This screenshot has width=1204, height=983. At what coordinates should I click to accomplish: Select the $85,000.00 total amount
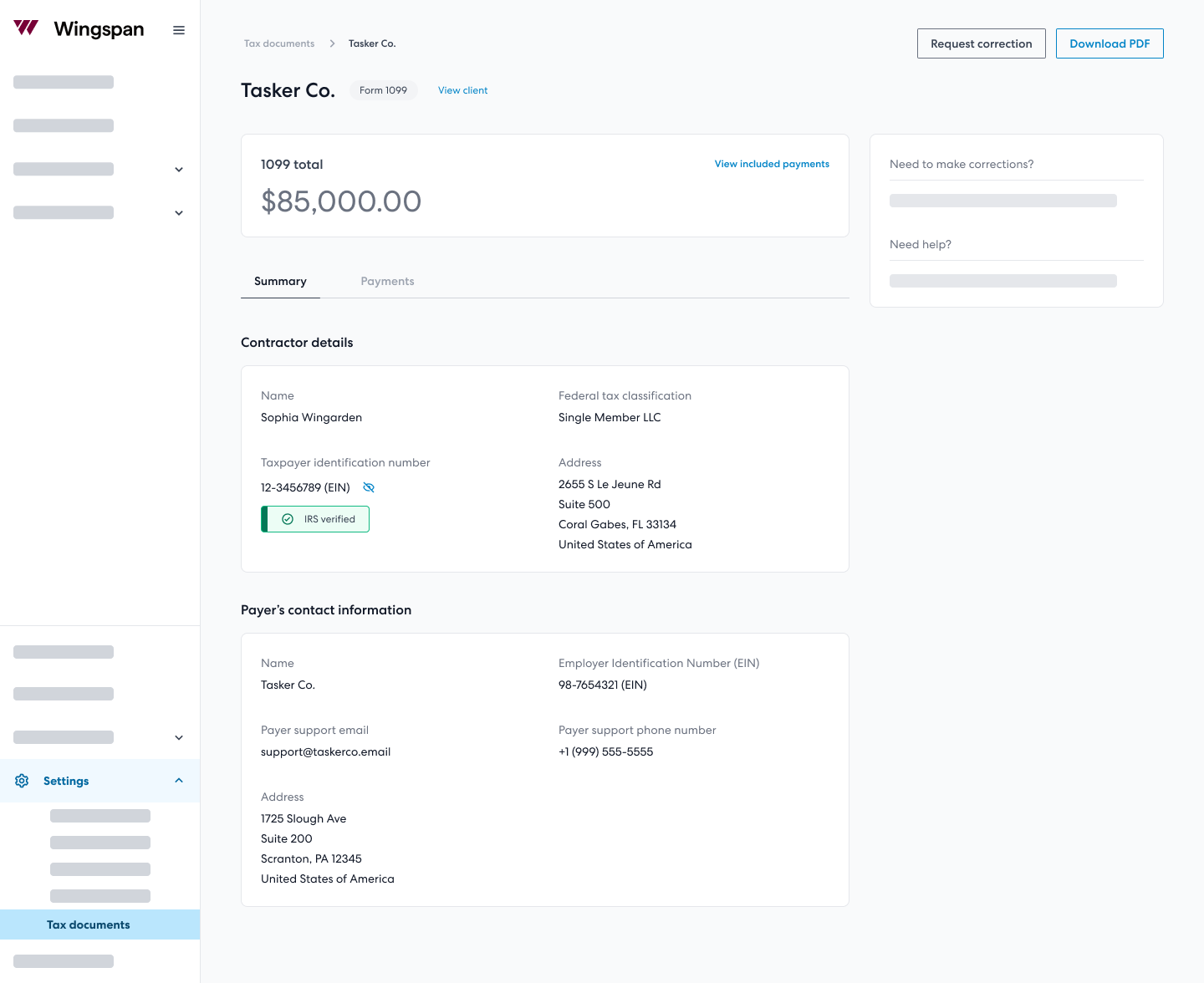(341, 201)
